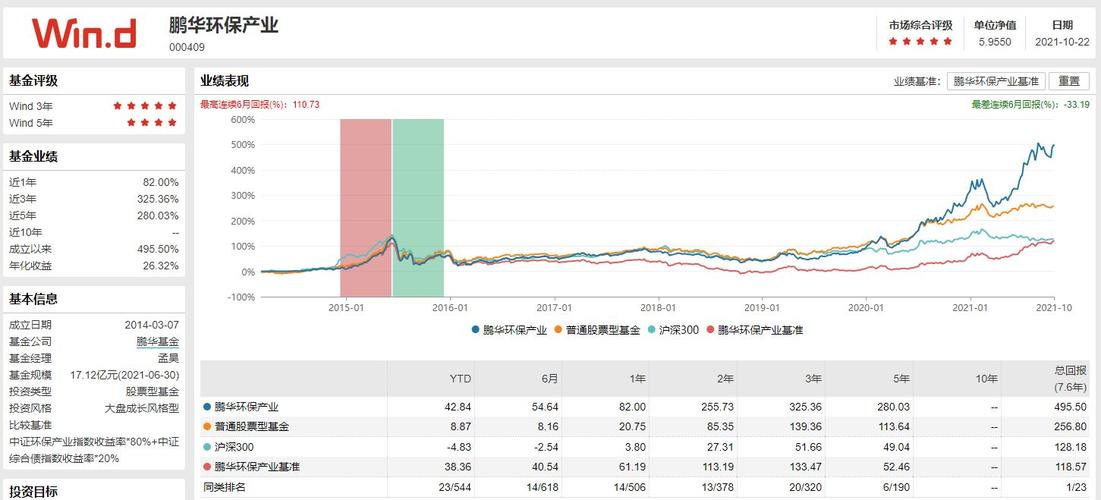The image size is (1101, 500).
Task: Click the 成立以来 return 495.50%
Action: pos(158,249)
